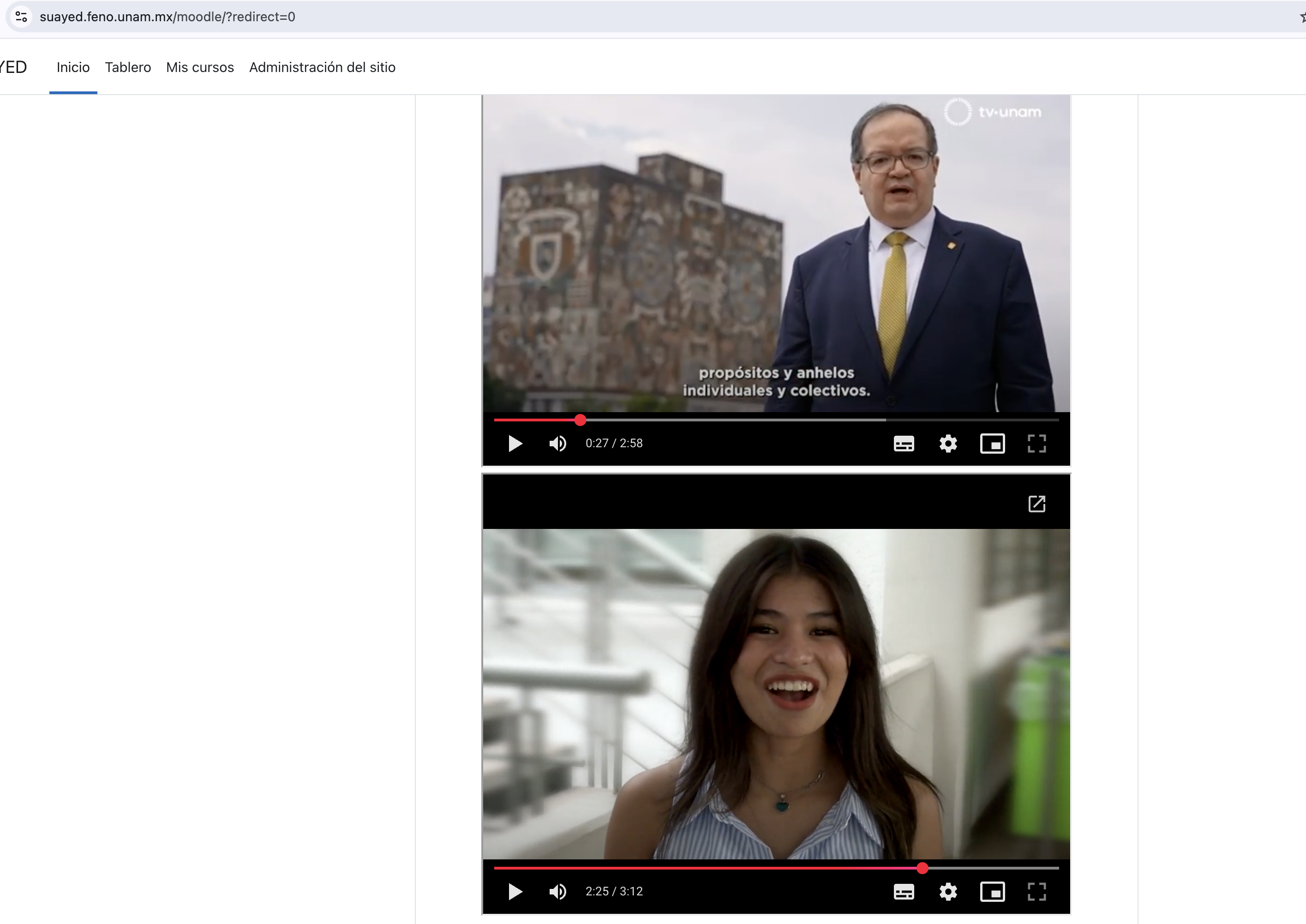Image resolution: width=1306 pixels, height=924 pixels.
Task: Enable picture-in-picture on first video
Action: coord(992,443)
